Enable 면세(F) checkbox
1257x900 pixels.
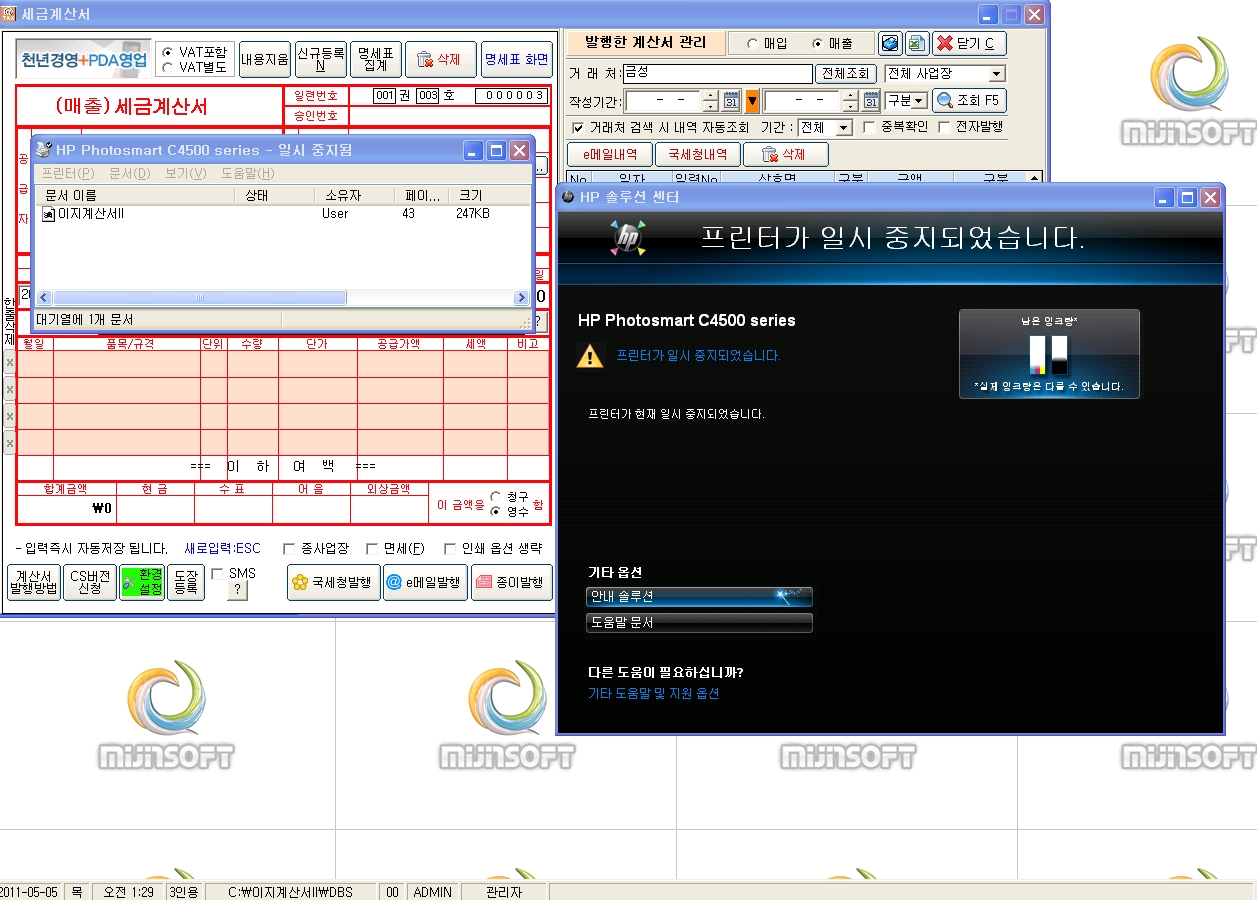372,549
